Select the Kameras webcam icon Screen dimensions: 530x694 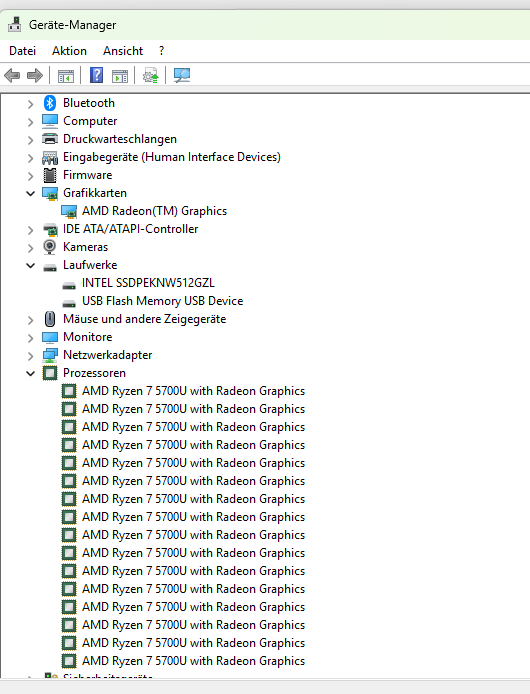coord(50,247)
